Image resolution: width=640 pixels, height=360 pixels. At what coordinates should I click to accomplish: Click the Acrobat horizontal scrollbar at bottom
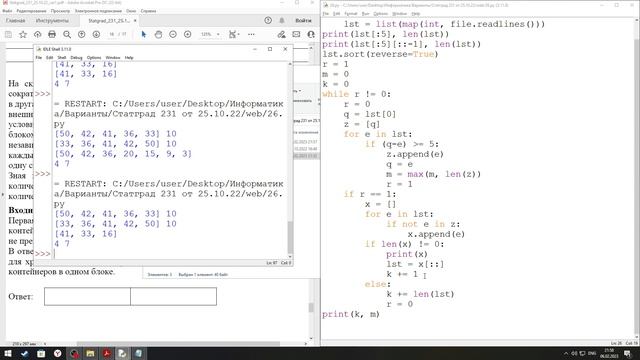click(178, 344)
